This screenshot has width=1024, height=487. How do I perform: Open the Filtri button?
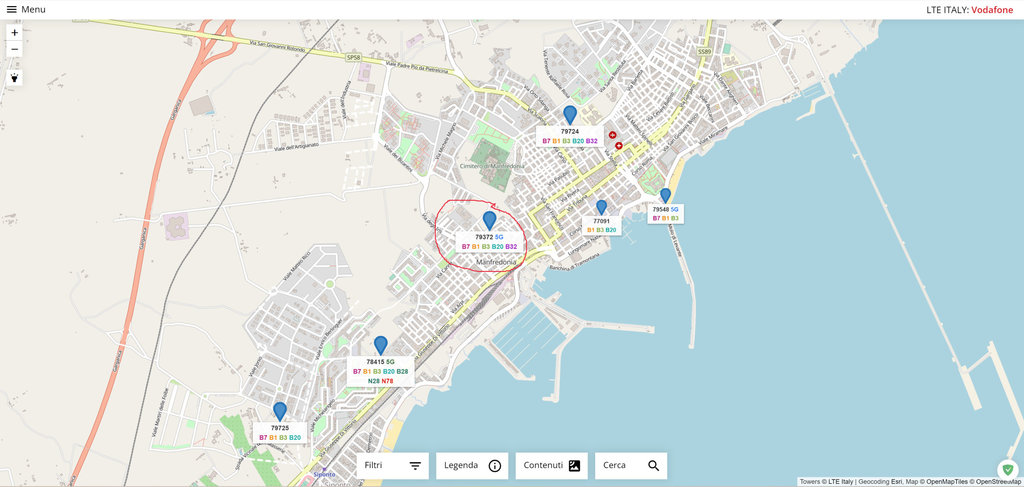coord(392,465)
